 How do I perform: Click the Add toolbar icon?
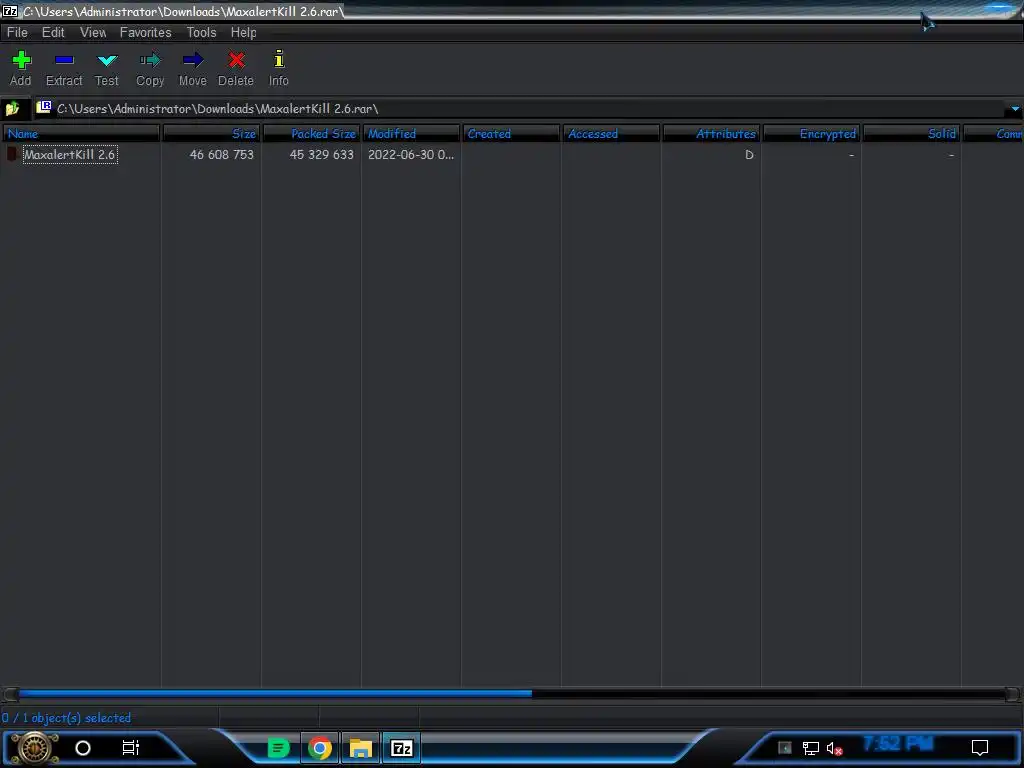pyautogui.click(x=21, y=67)
